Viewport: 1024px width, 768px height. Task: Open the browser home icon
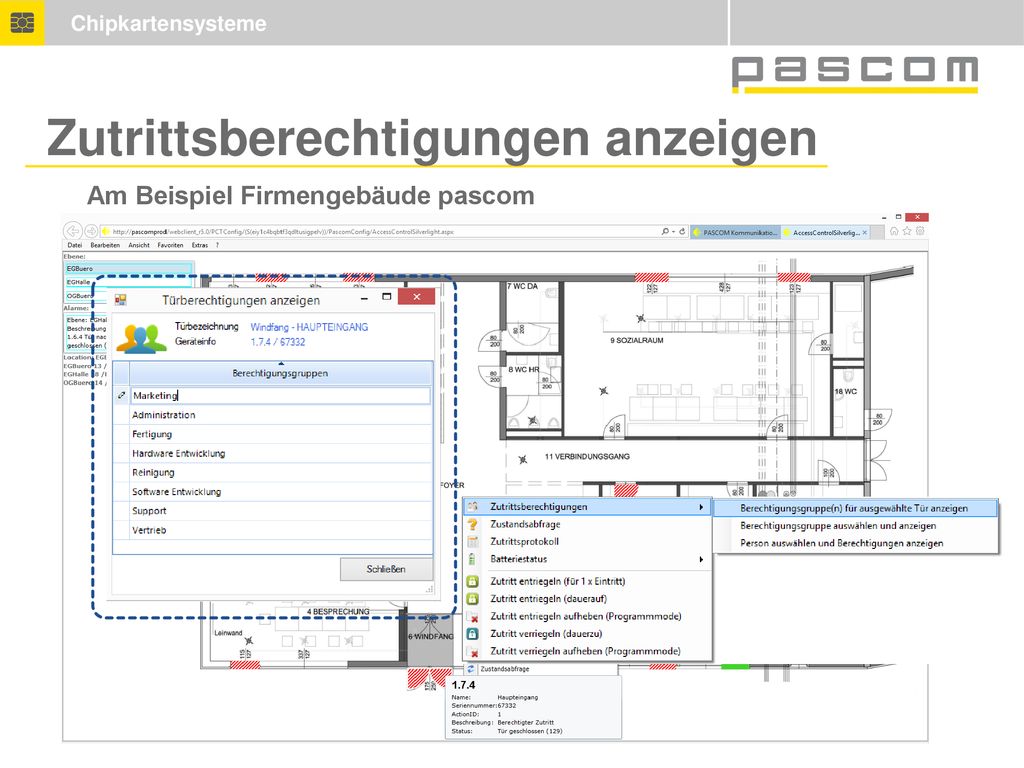click(894, 231)
